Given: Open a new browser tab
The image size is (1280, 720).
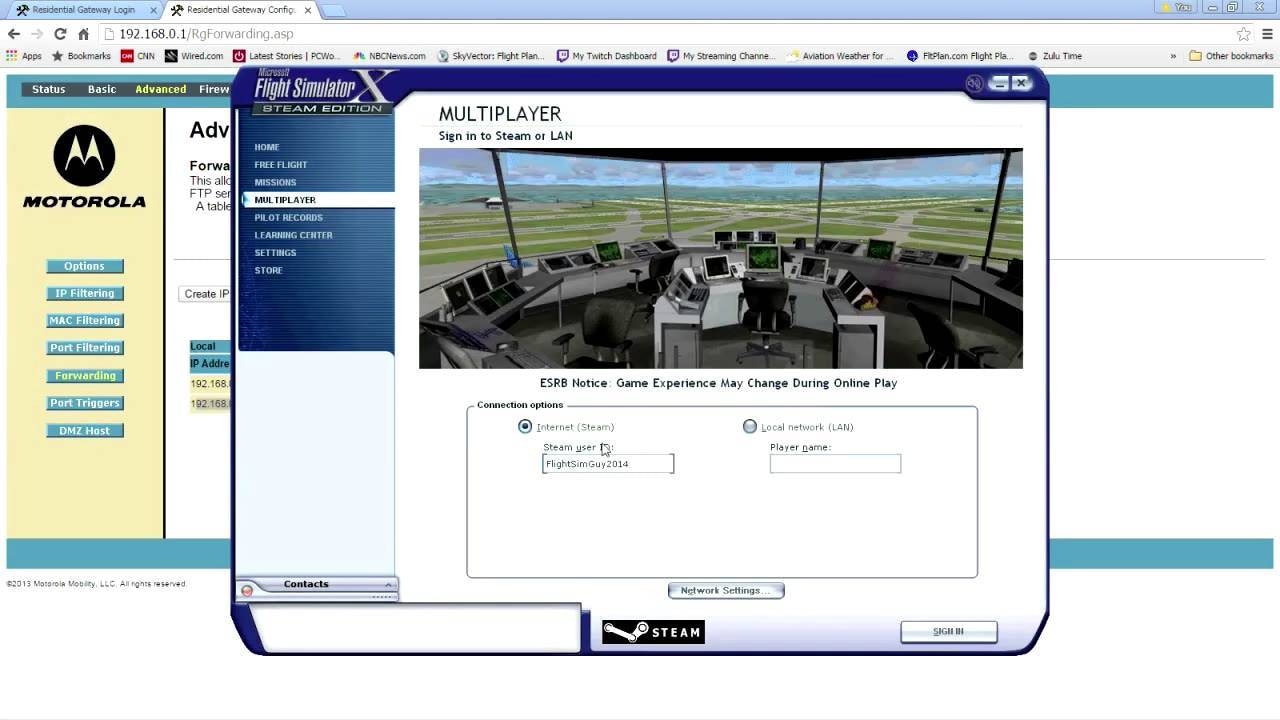Looking at the screenshot, I should 332,11.
